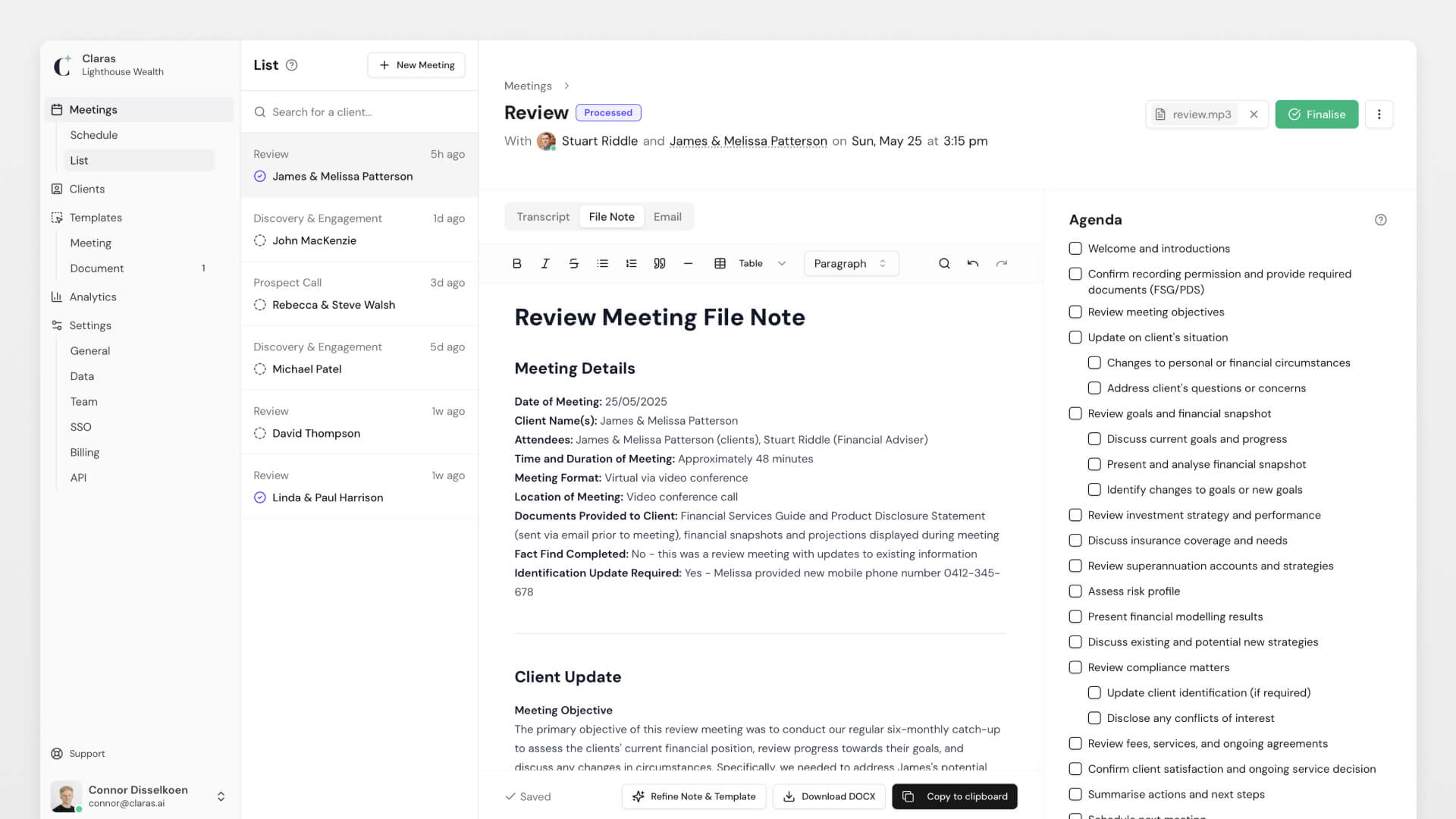Insert a blockquote
This screenshot has width=1456, height=819.
659,263
